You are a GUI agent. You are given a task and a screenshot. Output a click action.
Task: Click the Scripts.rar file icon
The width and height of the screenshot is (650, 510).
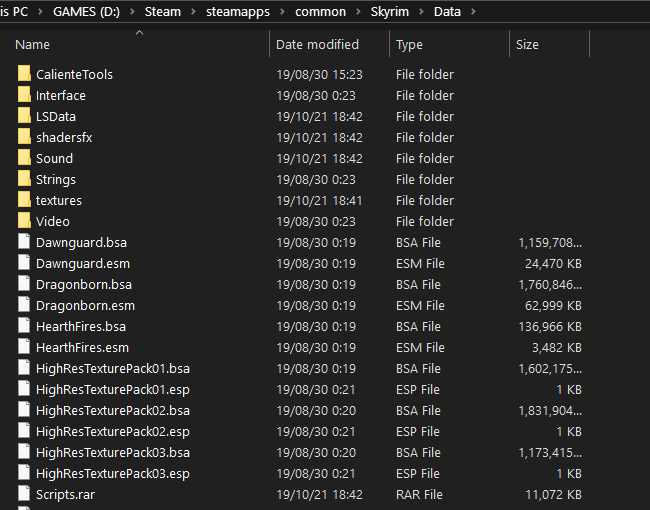point(24,494)
